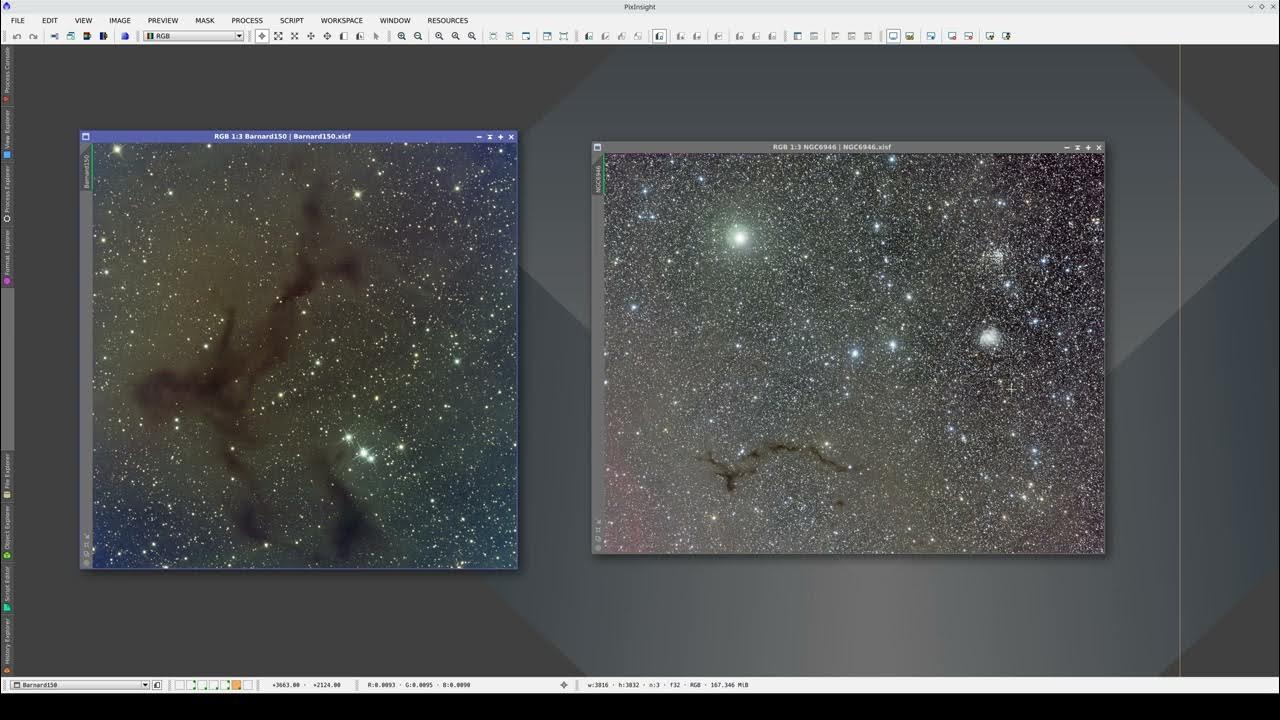Open the Barnard150 view selector dropdown
The image size is (1280, 720).
80,685
